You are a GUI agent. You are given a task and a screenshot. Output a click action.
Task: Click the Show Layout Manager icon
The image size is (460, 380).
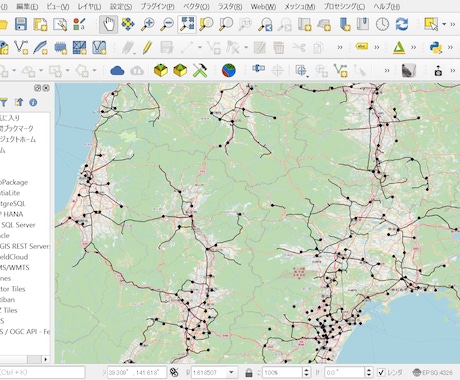click(60, 25)
